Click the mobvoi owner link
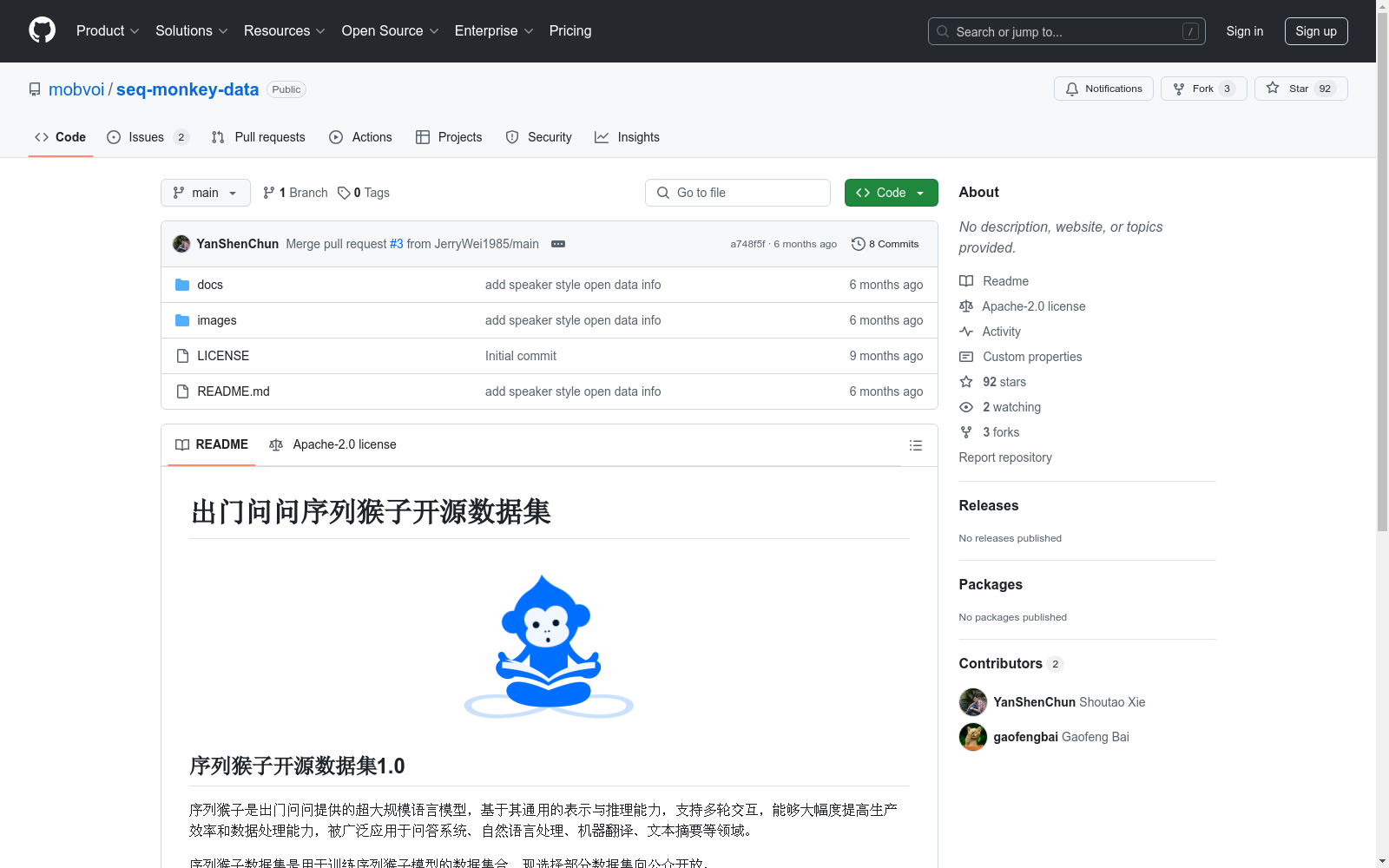 (x=76, y=89)
